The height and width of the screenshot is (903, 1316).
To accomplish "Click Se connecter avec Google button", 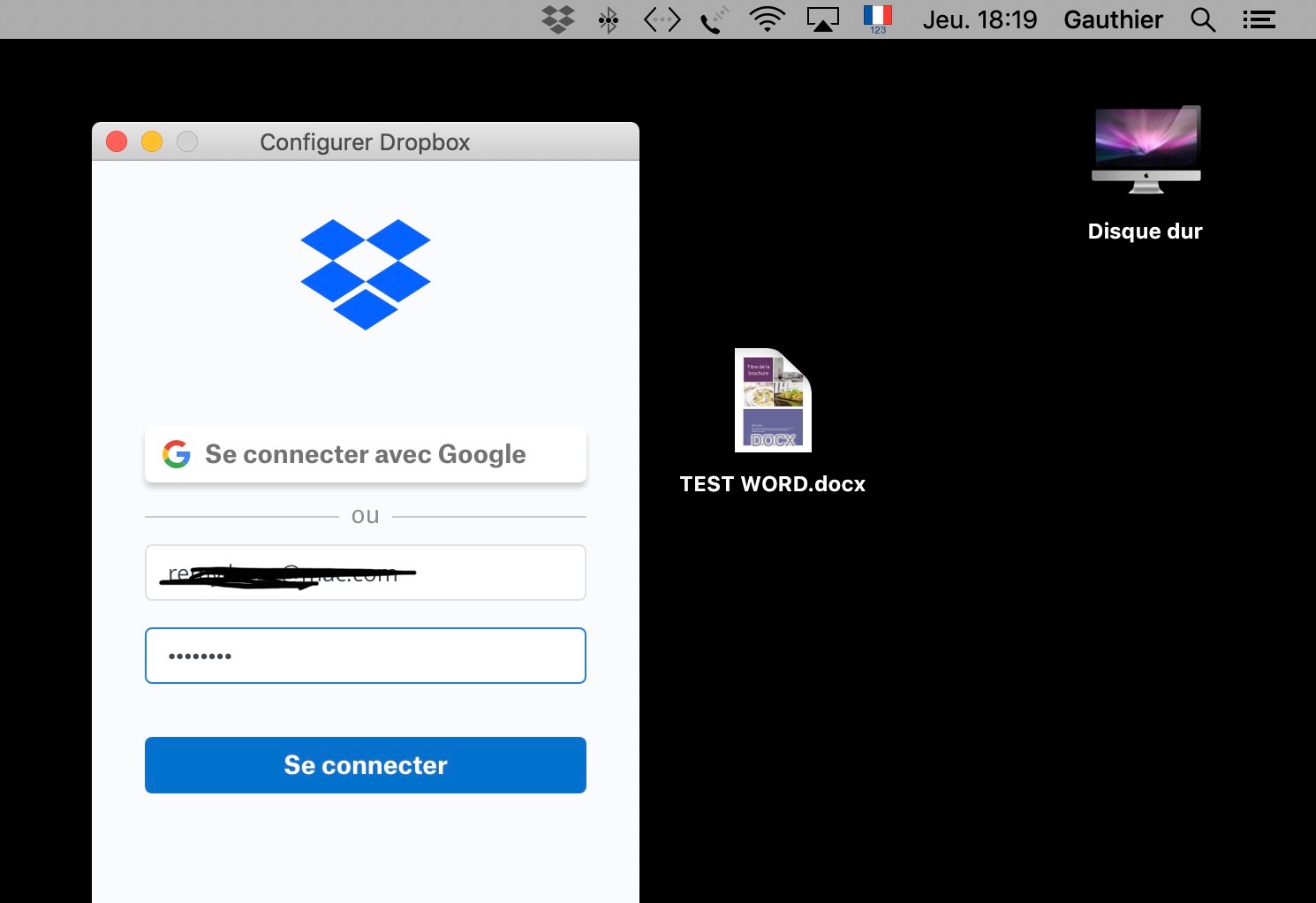I will click(366, 454).
